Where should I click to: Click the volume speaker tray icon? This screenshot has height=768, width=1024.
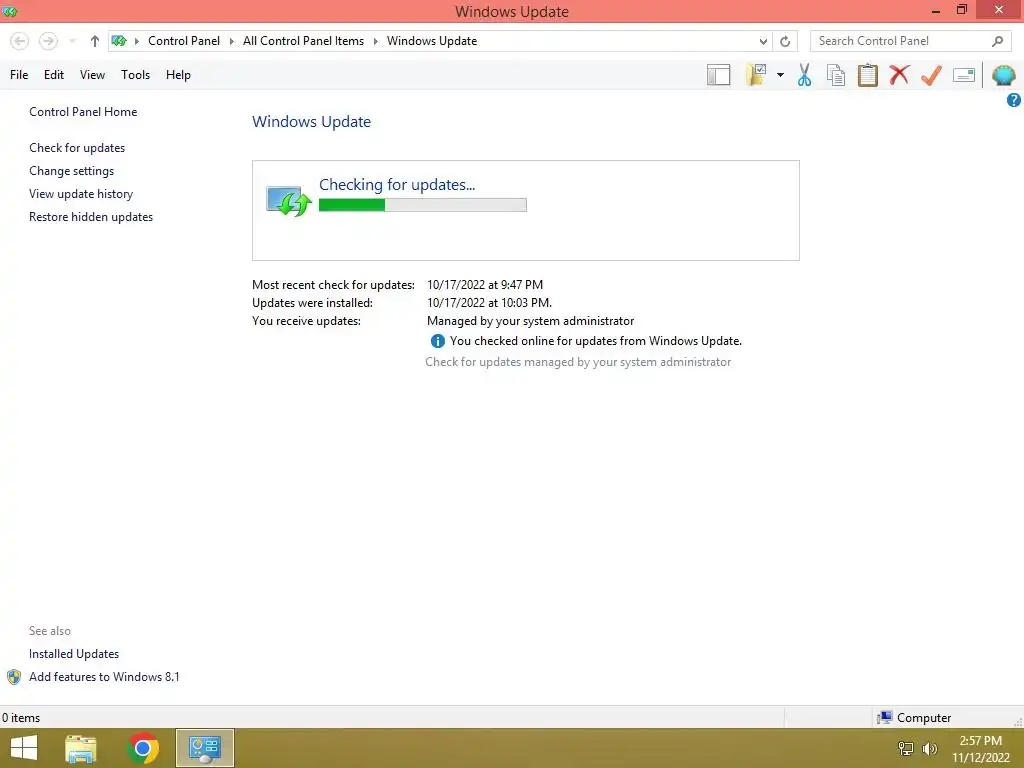(929, 748)
